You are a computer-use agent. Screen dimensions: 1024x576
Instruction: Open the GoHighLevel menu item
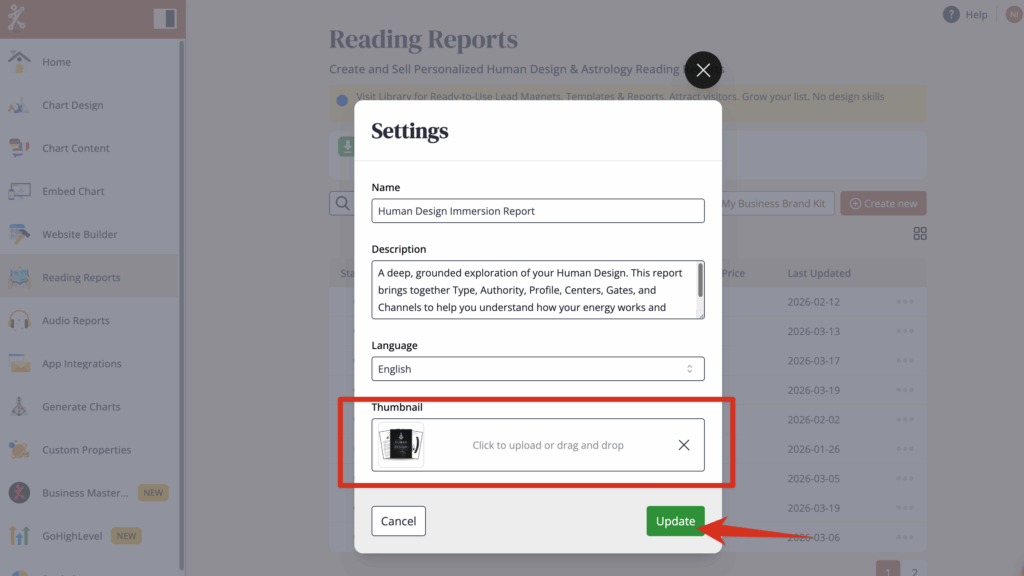pos(72,536)
